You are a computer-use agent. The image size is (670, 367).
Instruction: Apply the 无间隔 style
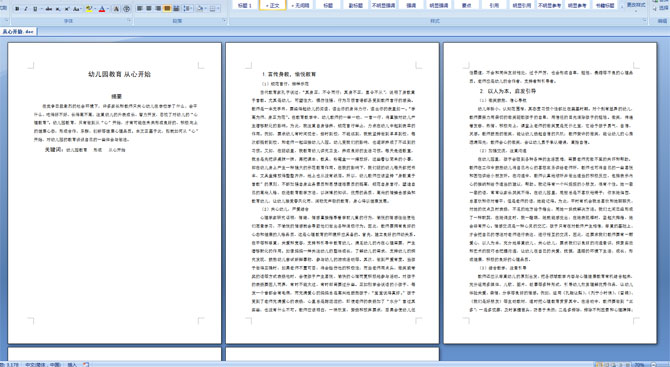(x=300, y=6)
